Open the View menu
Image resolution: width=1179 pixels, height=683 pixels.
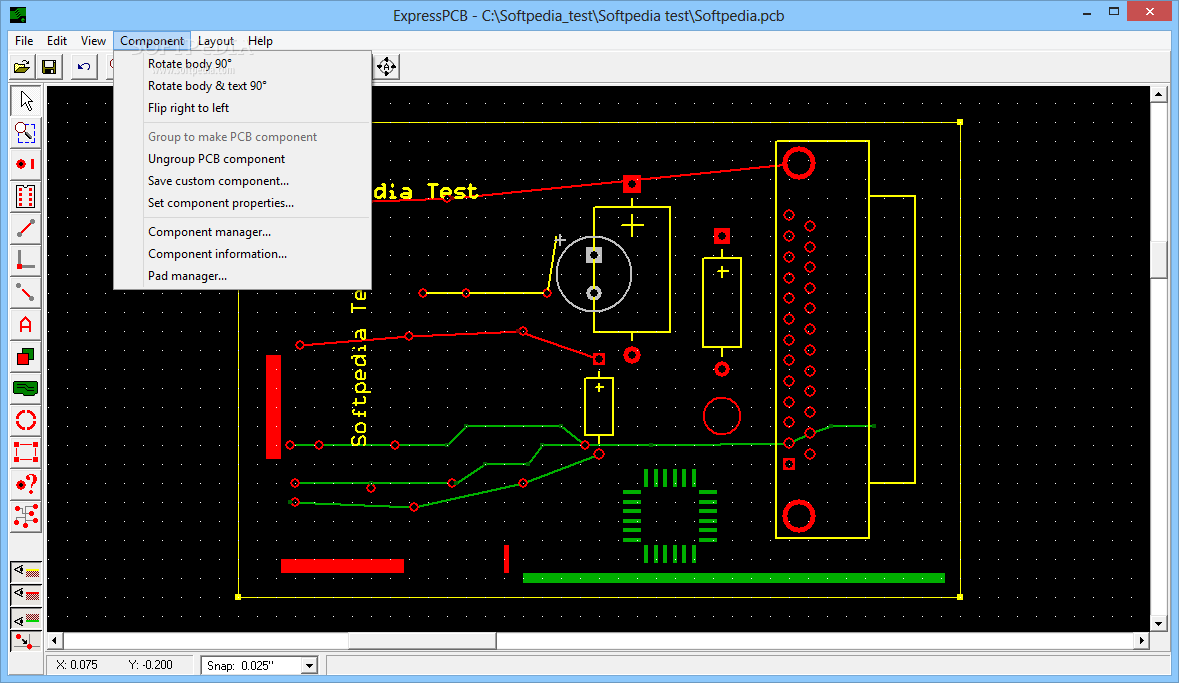(x=93, y=41)
